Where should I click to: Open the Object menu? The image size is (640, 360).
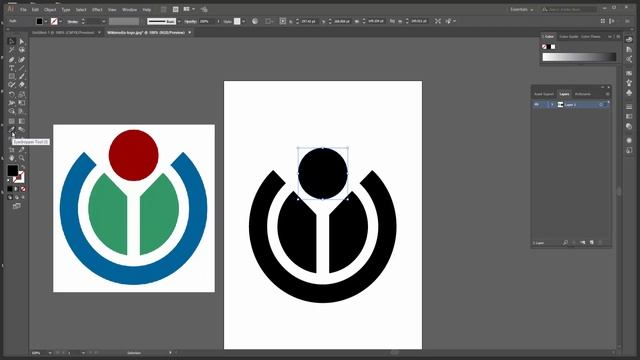[50, 9]
